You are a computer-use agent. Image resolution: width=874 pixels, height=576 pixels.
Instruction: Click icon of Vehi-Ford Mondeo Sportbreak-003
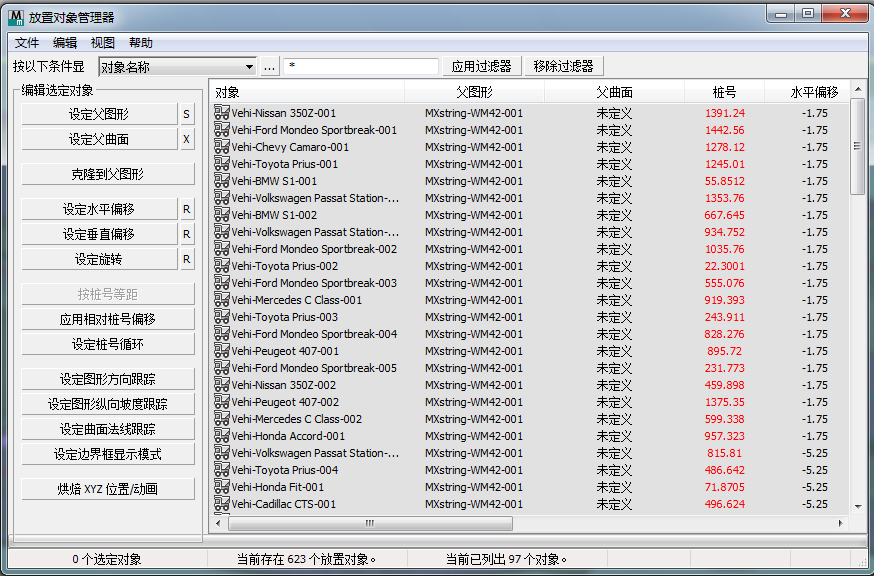pyautogui.click(x=221, y=283)
